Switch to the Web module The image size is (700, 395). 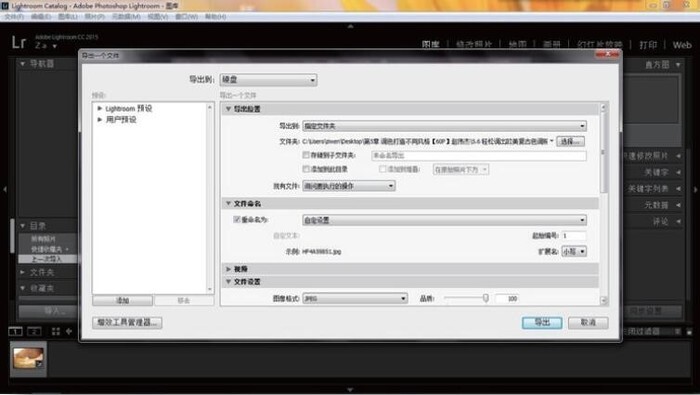pos(682,45)
